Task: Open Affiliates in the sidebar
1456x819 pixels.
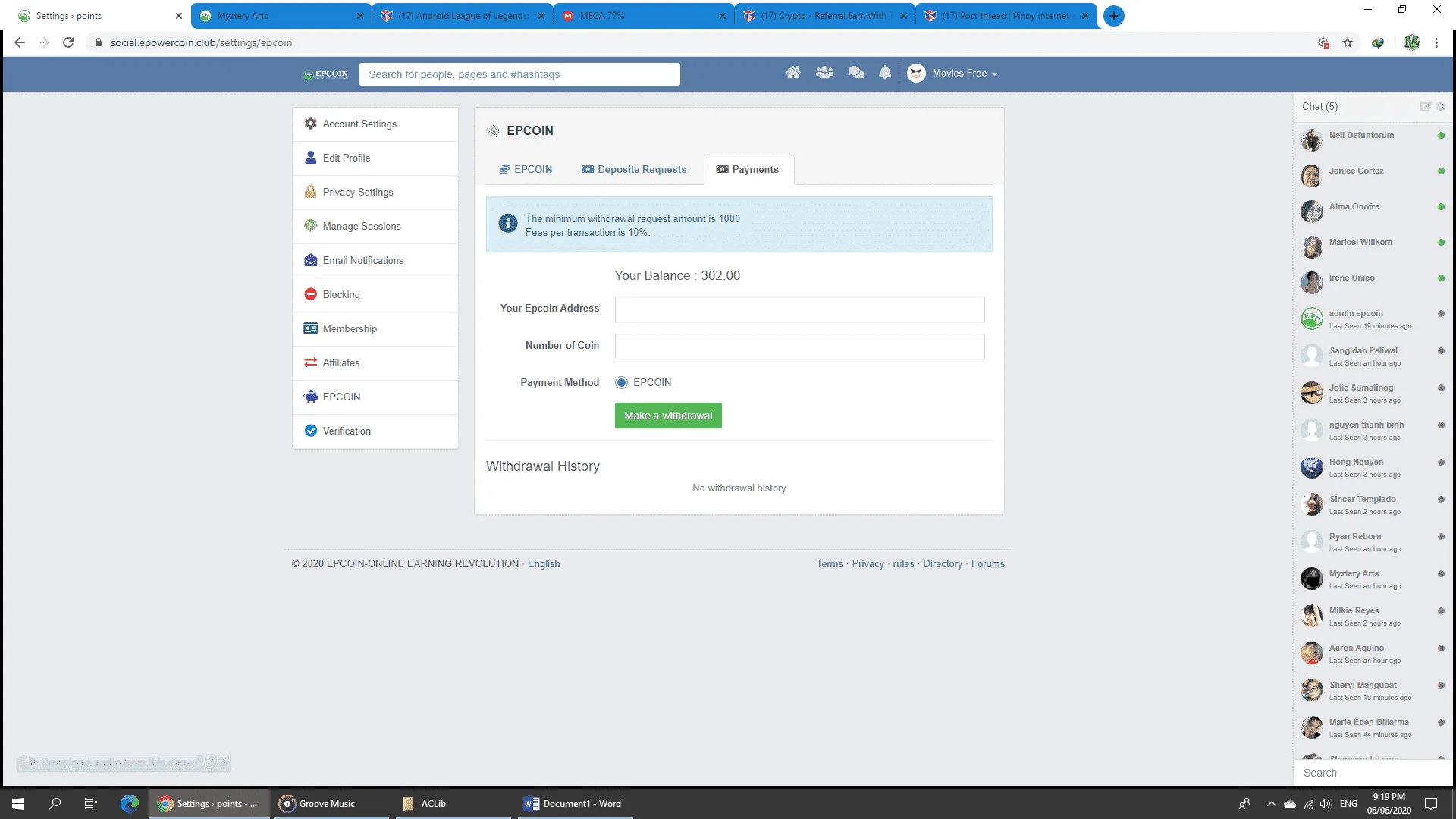Action: tap(375, 363)
